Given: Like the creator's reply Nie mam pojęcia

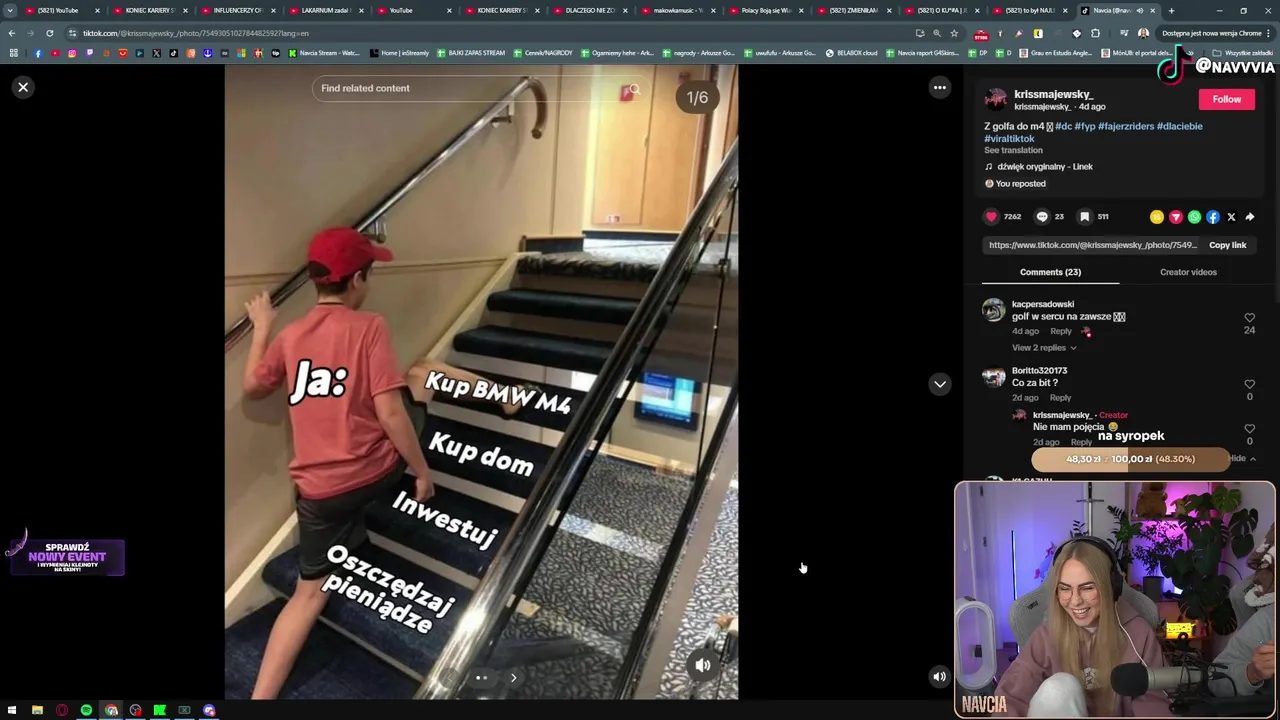Looking at the screenshot, I should point(1249,429).
